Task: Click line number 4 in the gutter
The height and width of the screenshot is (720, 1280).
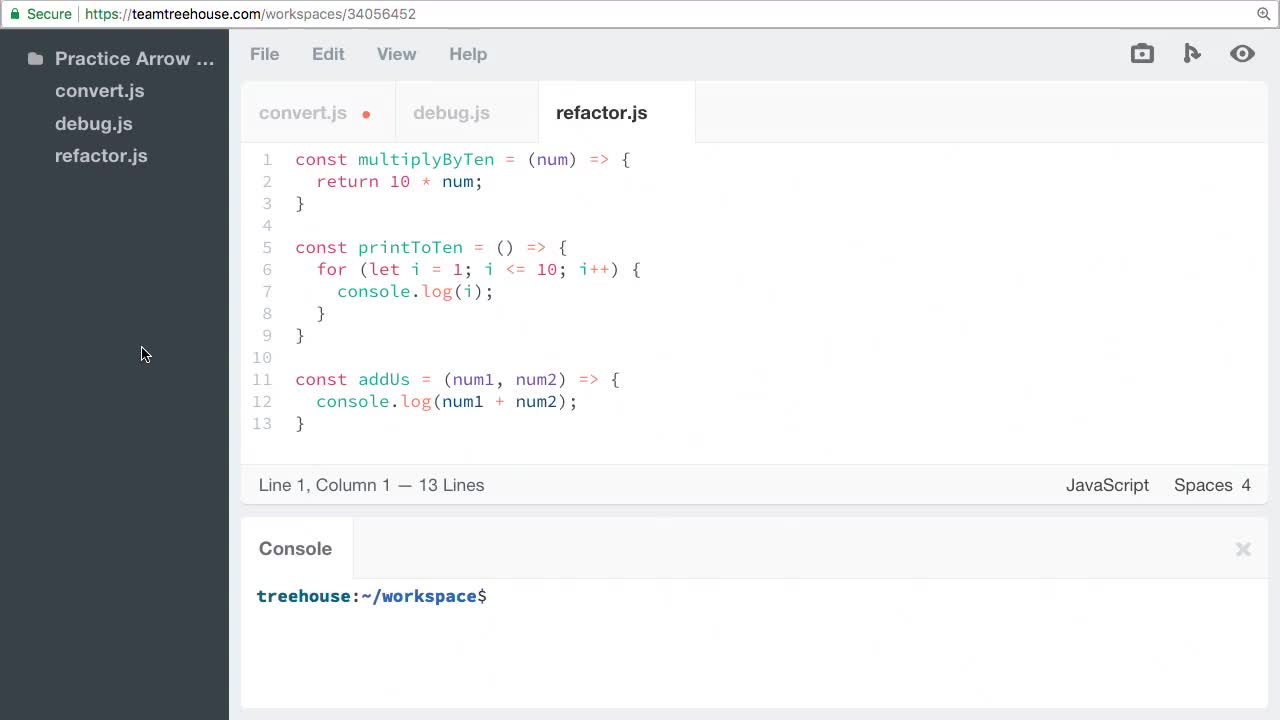Action: [267, 226]
